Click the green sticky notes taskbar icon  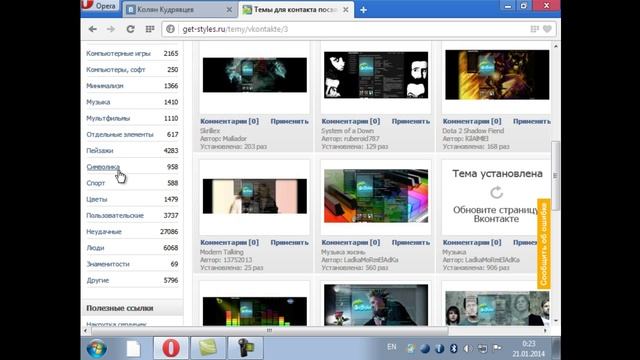tap(208, 349)
